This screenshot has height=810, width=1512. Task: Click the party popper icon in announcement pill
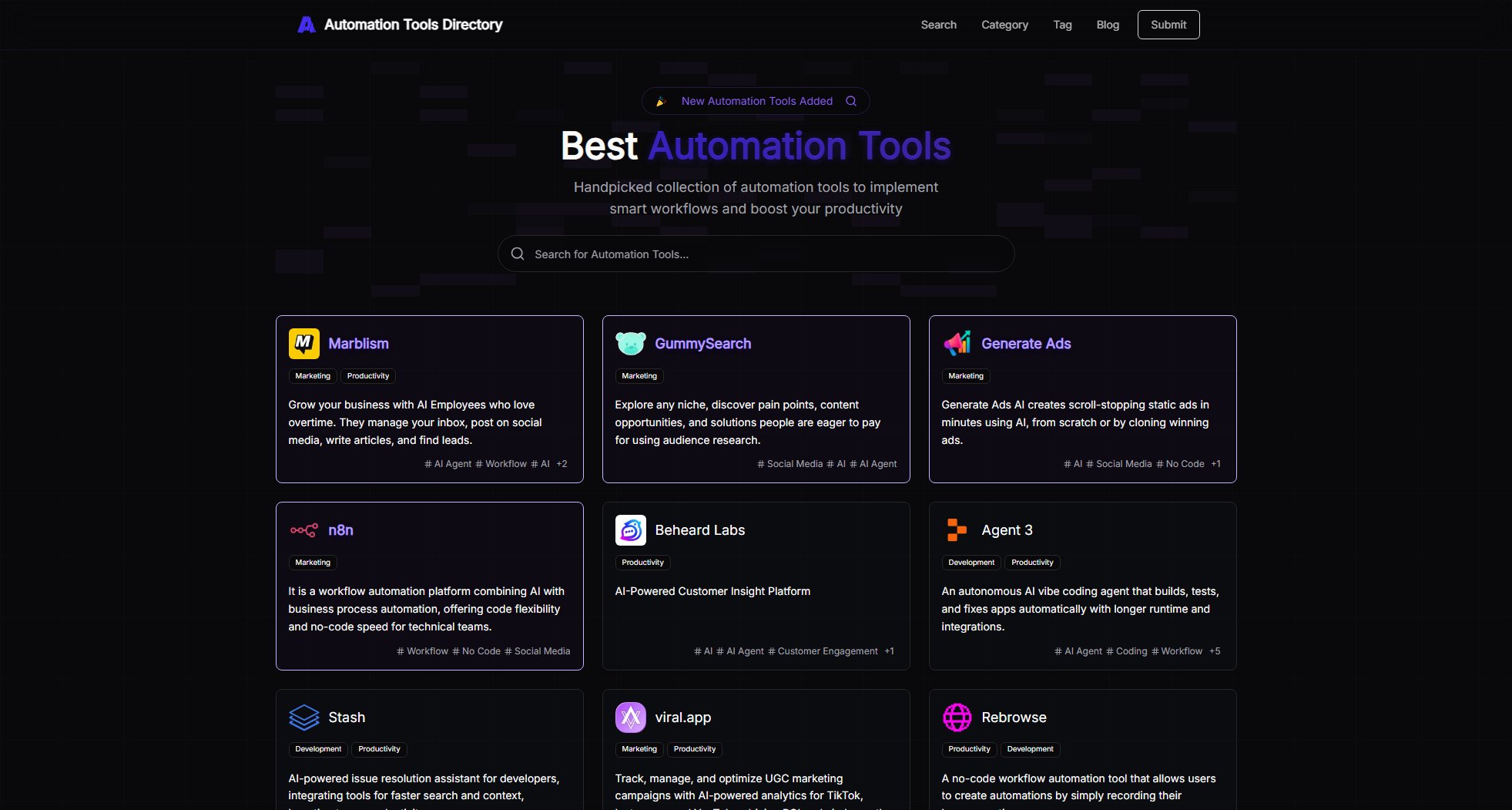coord(660,101)
